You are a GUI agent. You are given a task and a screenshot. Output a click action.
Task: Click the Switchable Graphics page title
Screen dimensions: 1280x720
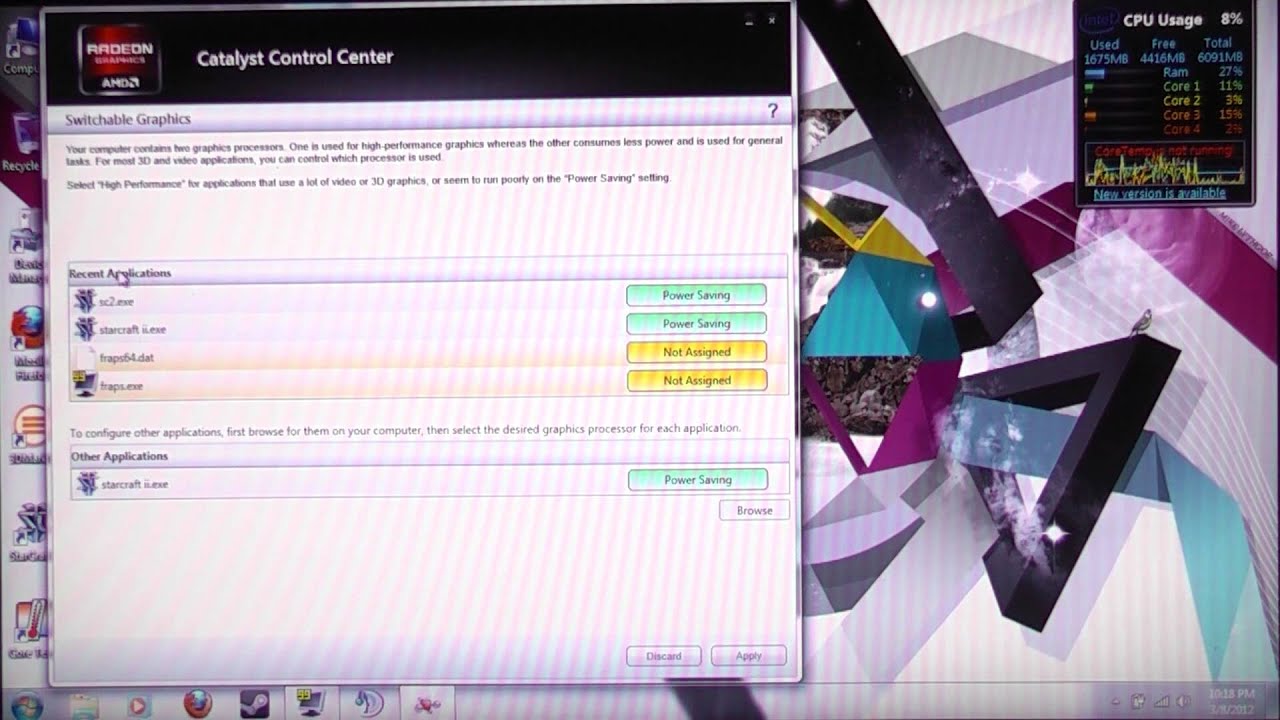(x=128, y=119)
